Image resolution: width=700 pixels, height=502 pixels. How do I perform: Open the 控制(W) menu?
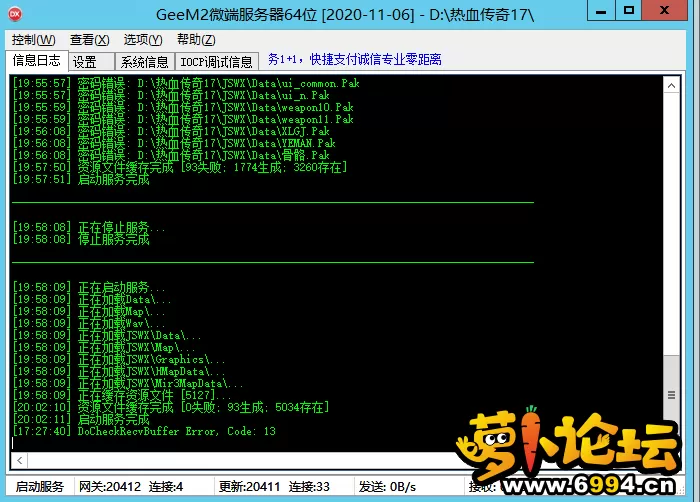[33, 40]
